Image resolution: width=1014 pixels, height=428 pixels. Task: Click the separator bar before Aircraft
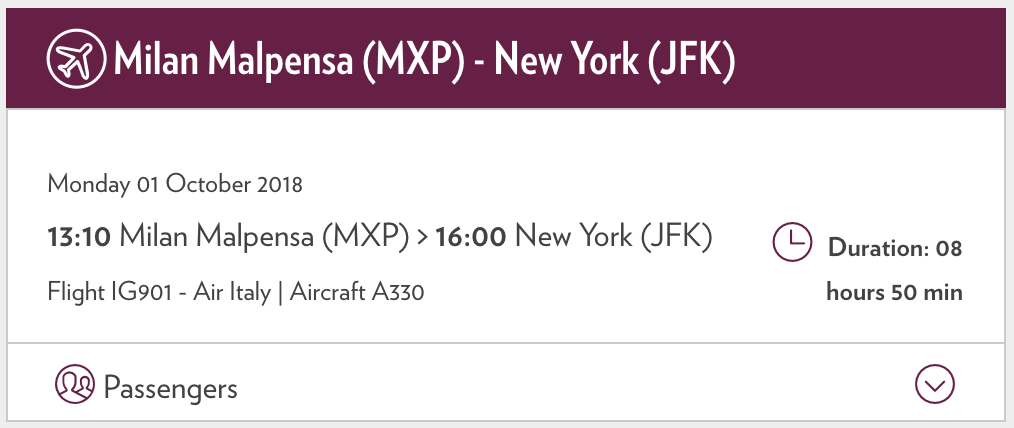coord(280,293)
